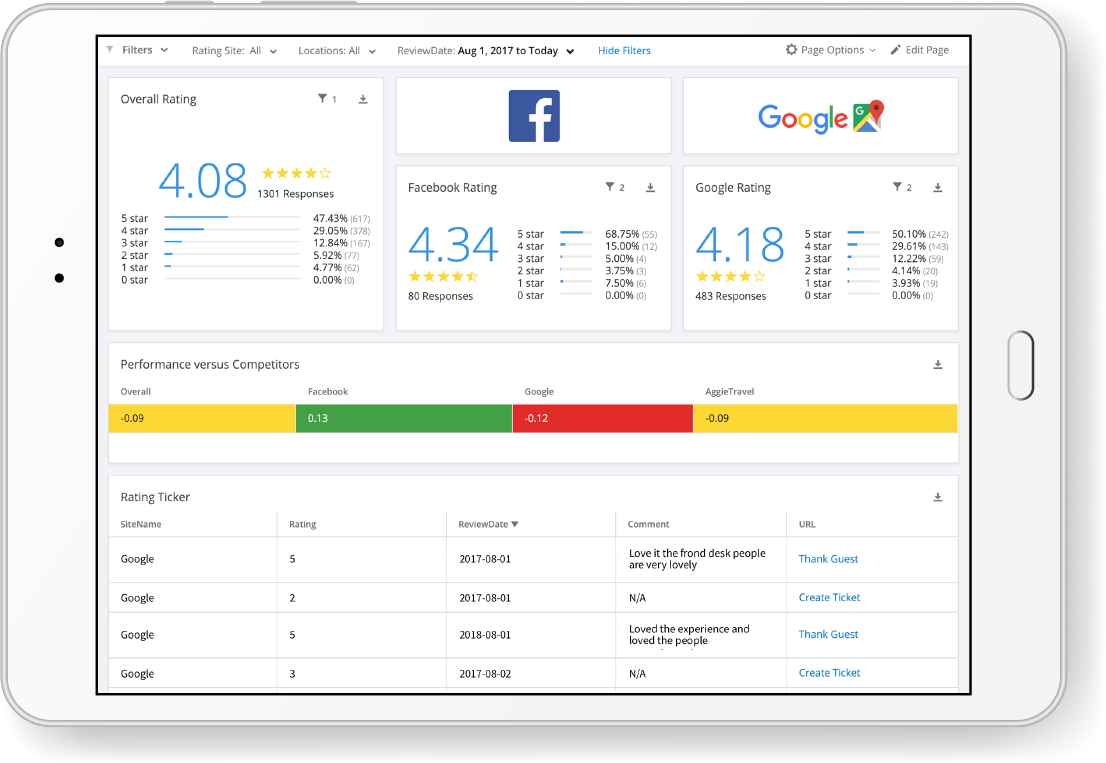Viewport: 1106px width, 763px height.
Task: Click the 483 Responses text
Action: (x=730, y=296)
